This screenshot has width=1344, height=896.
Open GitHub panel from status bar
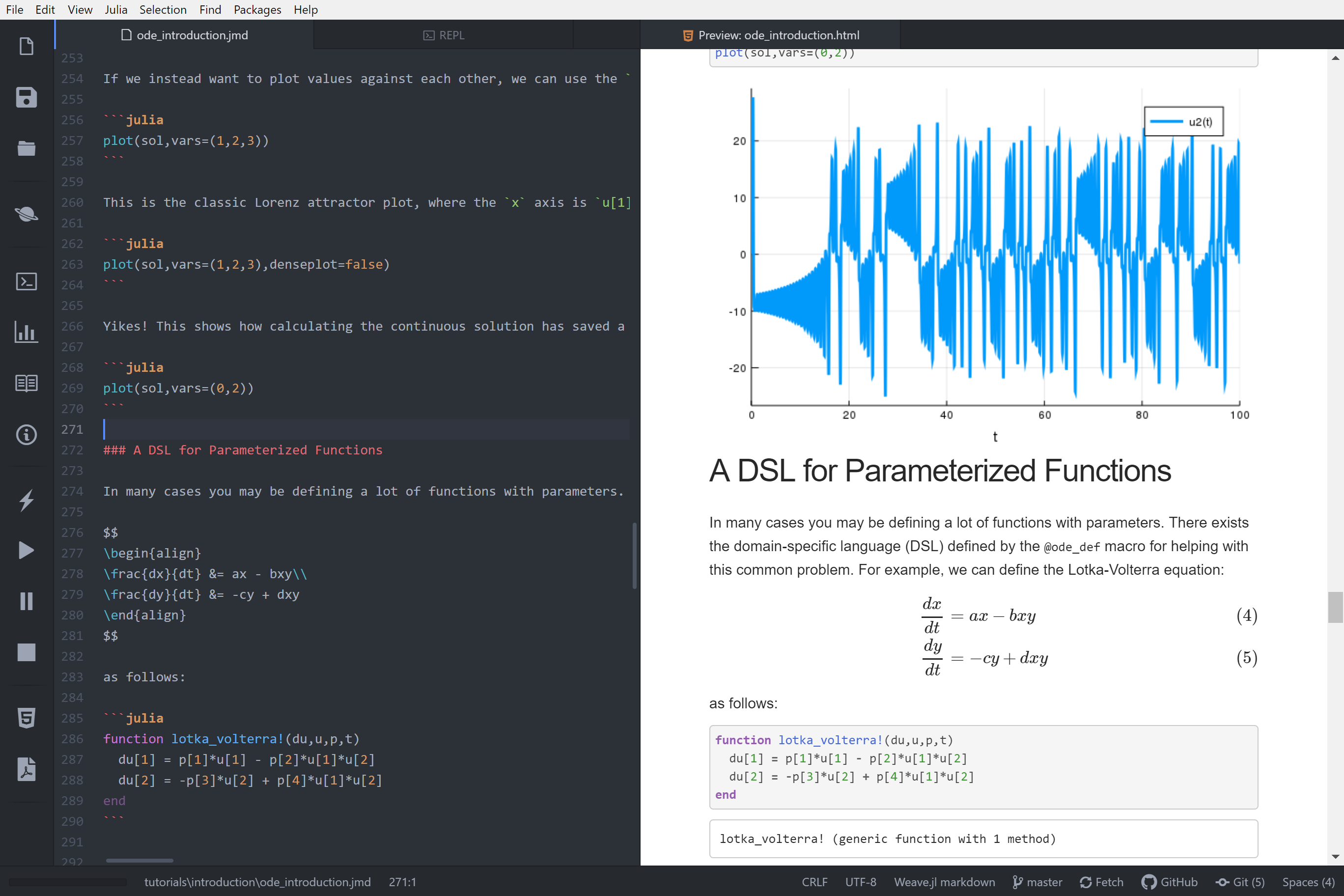coord(1169,882)
